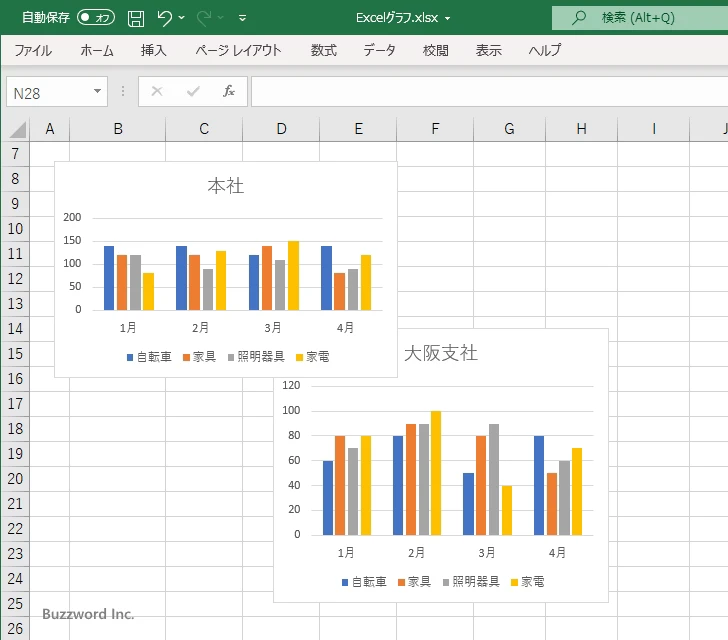Click 自転車 legend entry in 本社 chart
The height and width of the screenshot is (640, 728).
pos(150,357)
